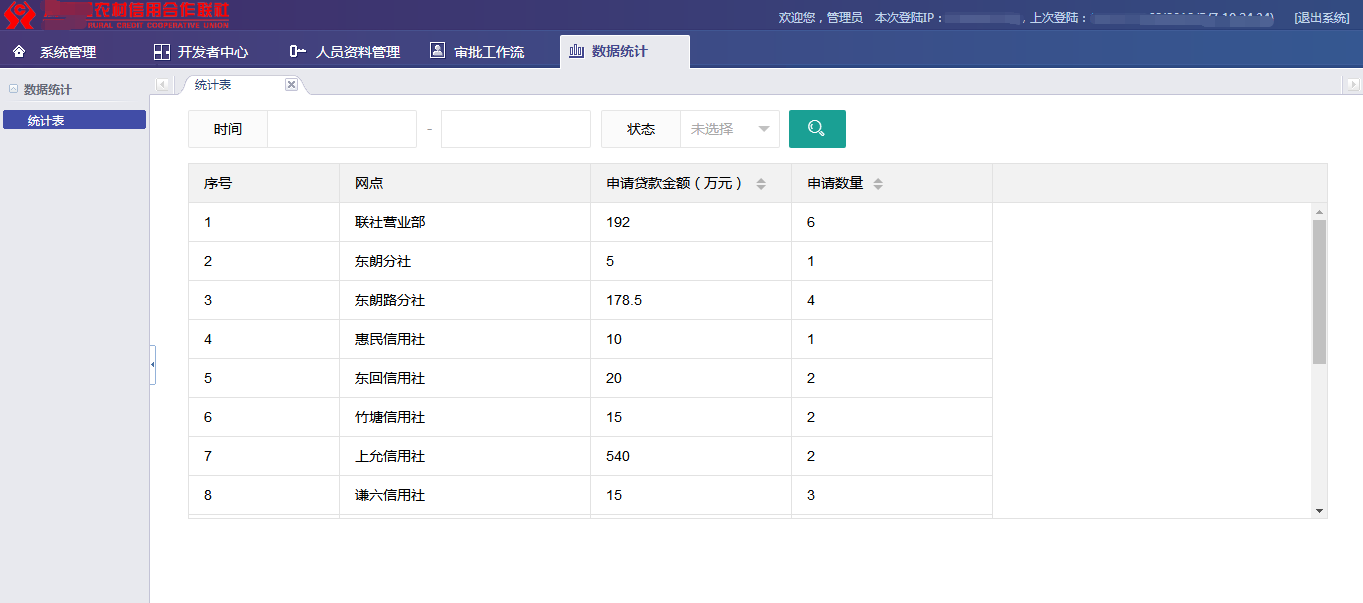This screenshot has width=1363, height=603.
Task: Click the start time input field
Action: point(341,129)
